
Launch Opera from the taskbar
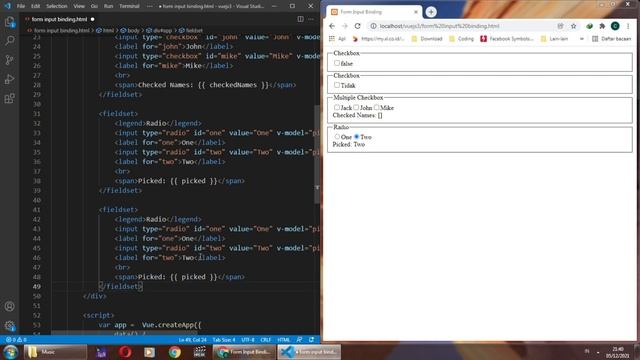(125, 352)
